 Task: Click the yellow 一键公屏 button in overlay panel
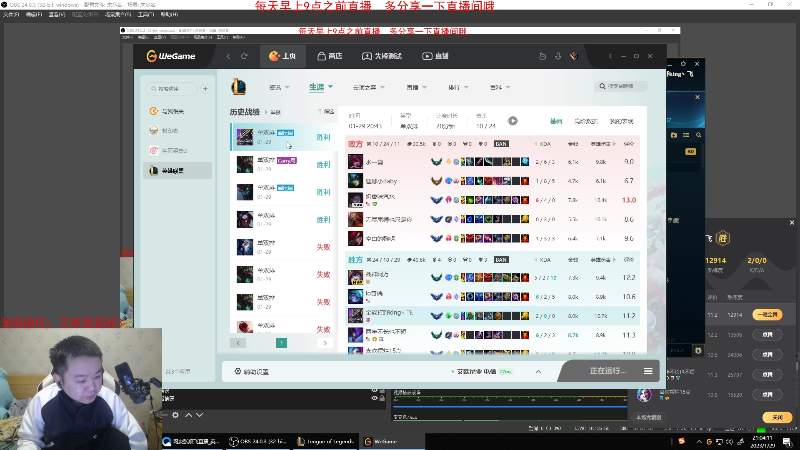pos(768,315)
